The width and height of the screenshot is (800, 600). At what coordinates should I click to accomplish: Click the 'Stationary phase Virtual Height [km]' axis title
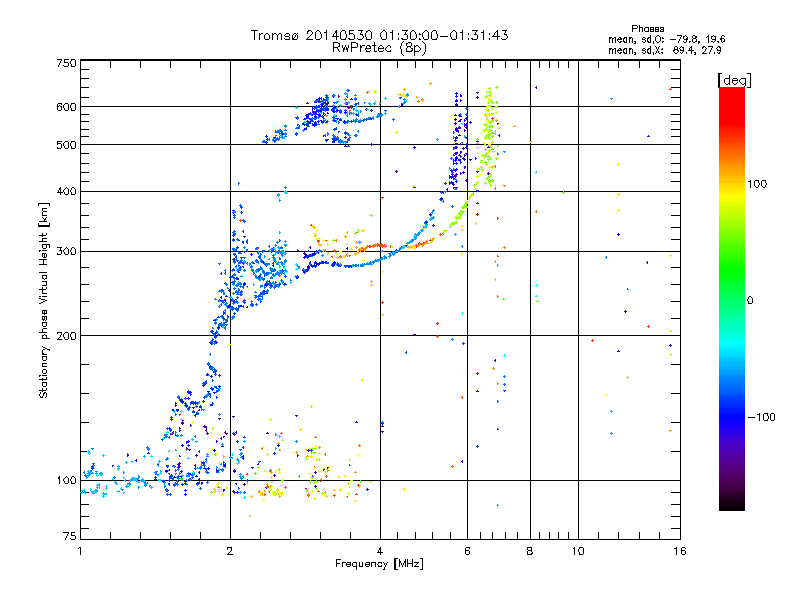tap(44, 300)
